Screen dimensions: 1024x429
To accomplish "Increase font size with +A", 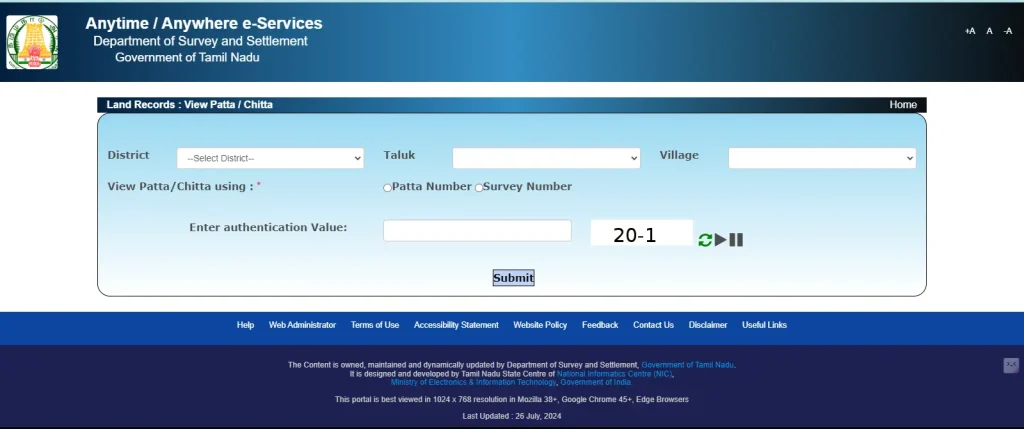I will [x=970, y=31].
